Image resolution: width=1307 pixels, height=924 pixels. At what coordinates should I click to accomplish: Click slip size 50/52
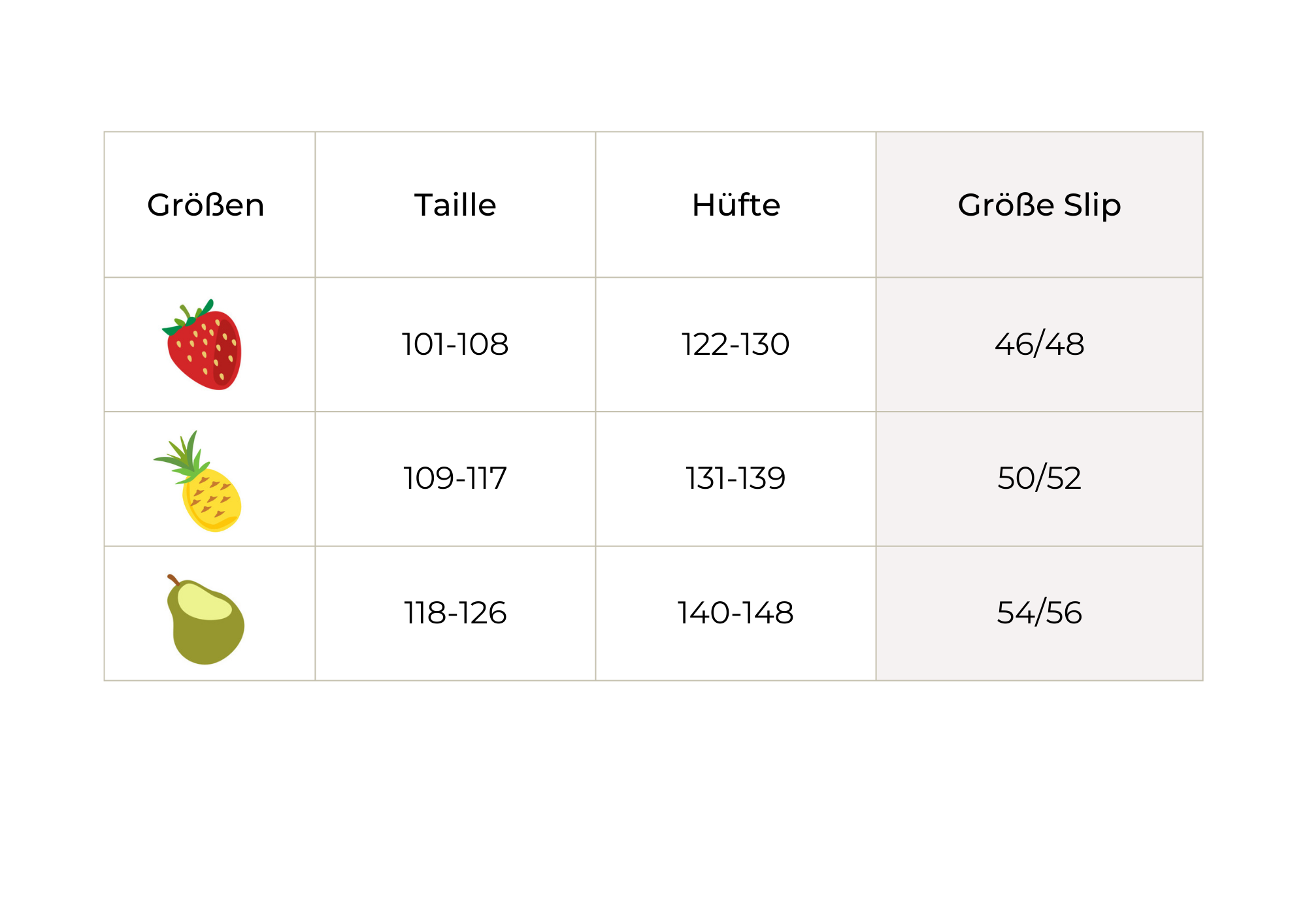click(x=1039, y=478)
